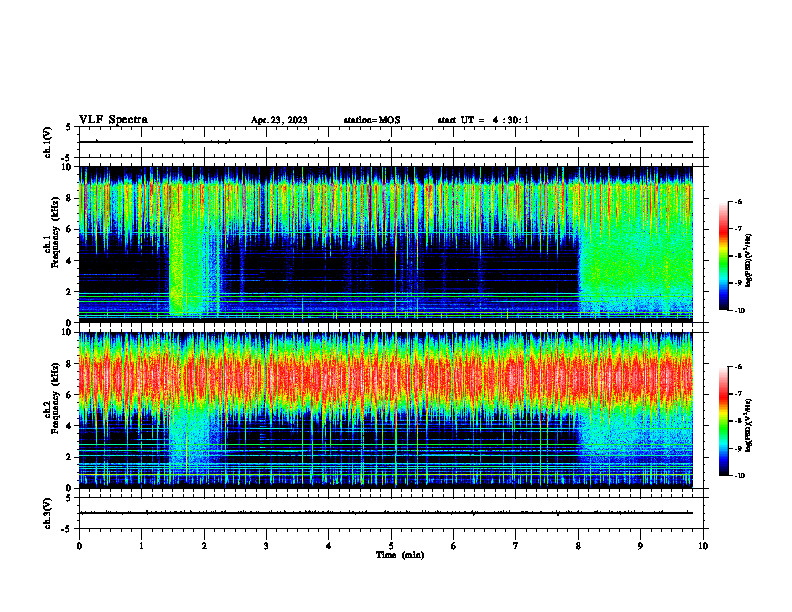This screenshot has width=792, height=612.
Task: Click the "0" tick on the time axis
Action: coord(79,546)
